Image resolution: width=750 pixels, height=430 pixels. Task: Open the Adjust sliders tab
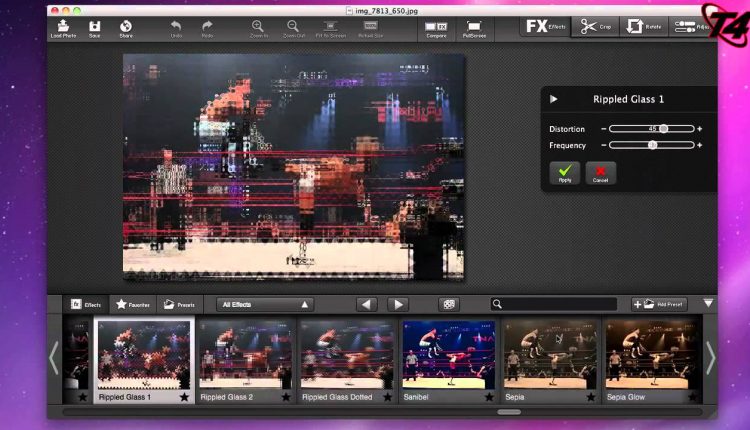(692, 27)
